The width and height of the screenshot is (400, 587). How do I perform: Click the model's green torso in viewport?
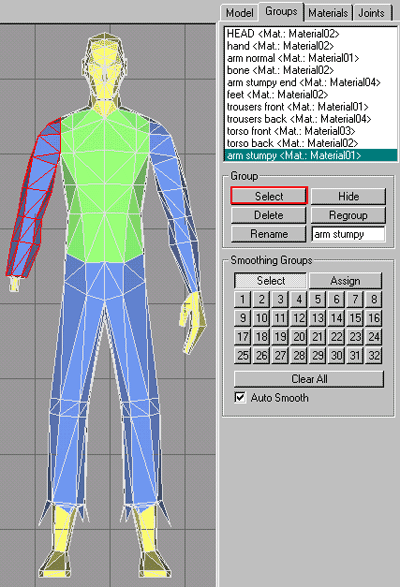point(105,187)
